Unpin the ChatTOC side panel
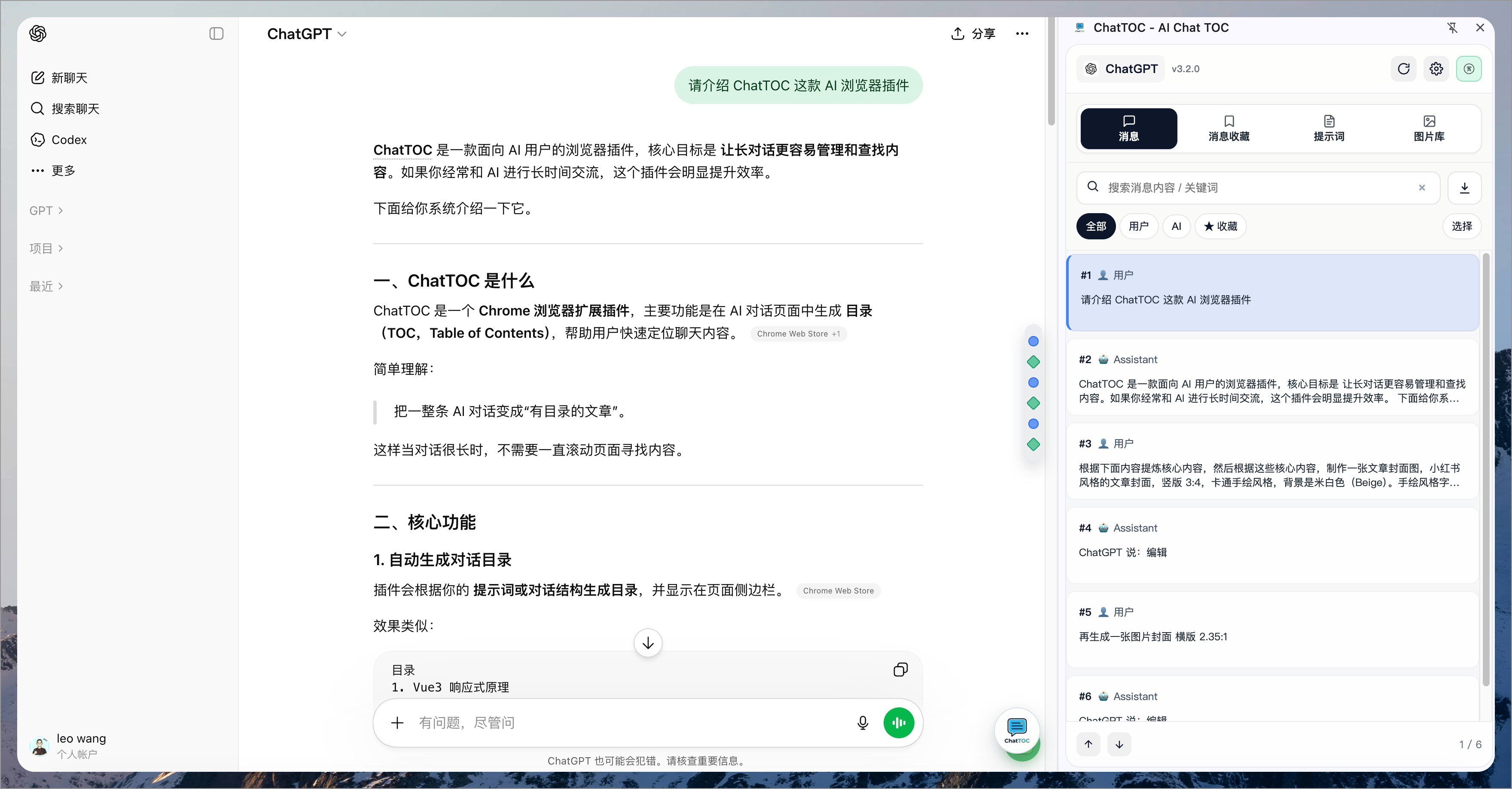Screen dimensions: 1512x789 (1452, 28)
